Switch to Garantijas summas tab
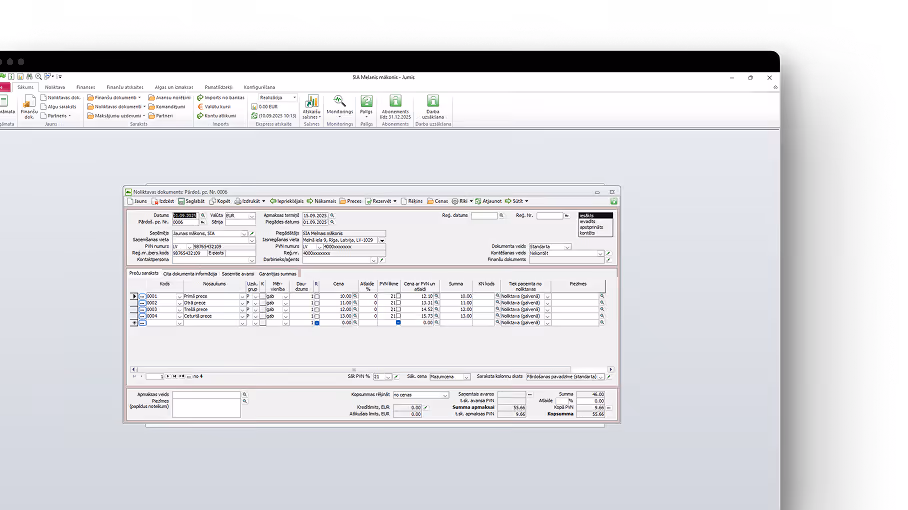This screenshot has height=510, width=908. [x=277, y=274]
